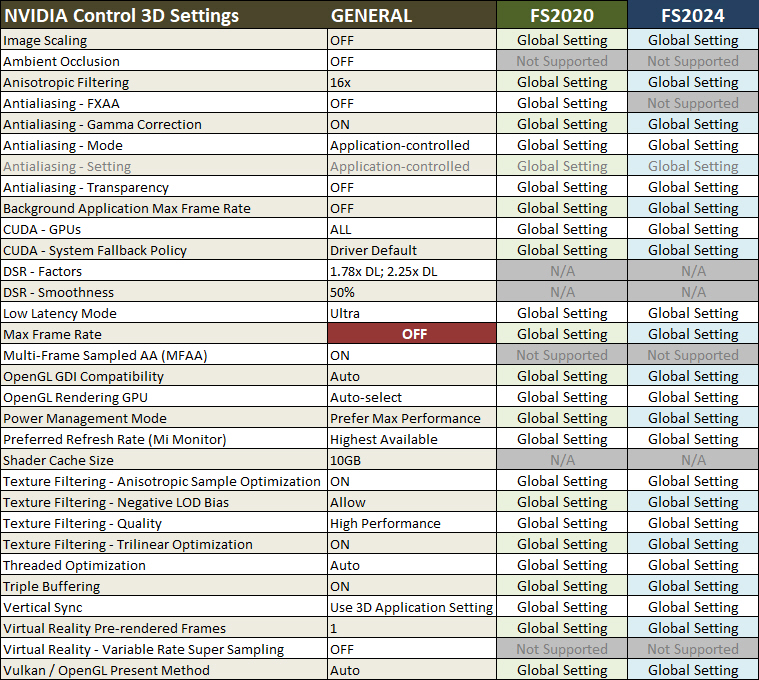Image resolution: width=759 pixels, height=680 pixels.
Task: Click the FS2020 column header
Action: 562,16
